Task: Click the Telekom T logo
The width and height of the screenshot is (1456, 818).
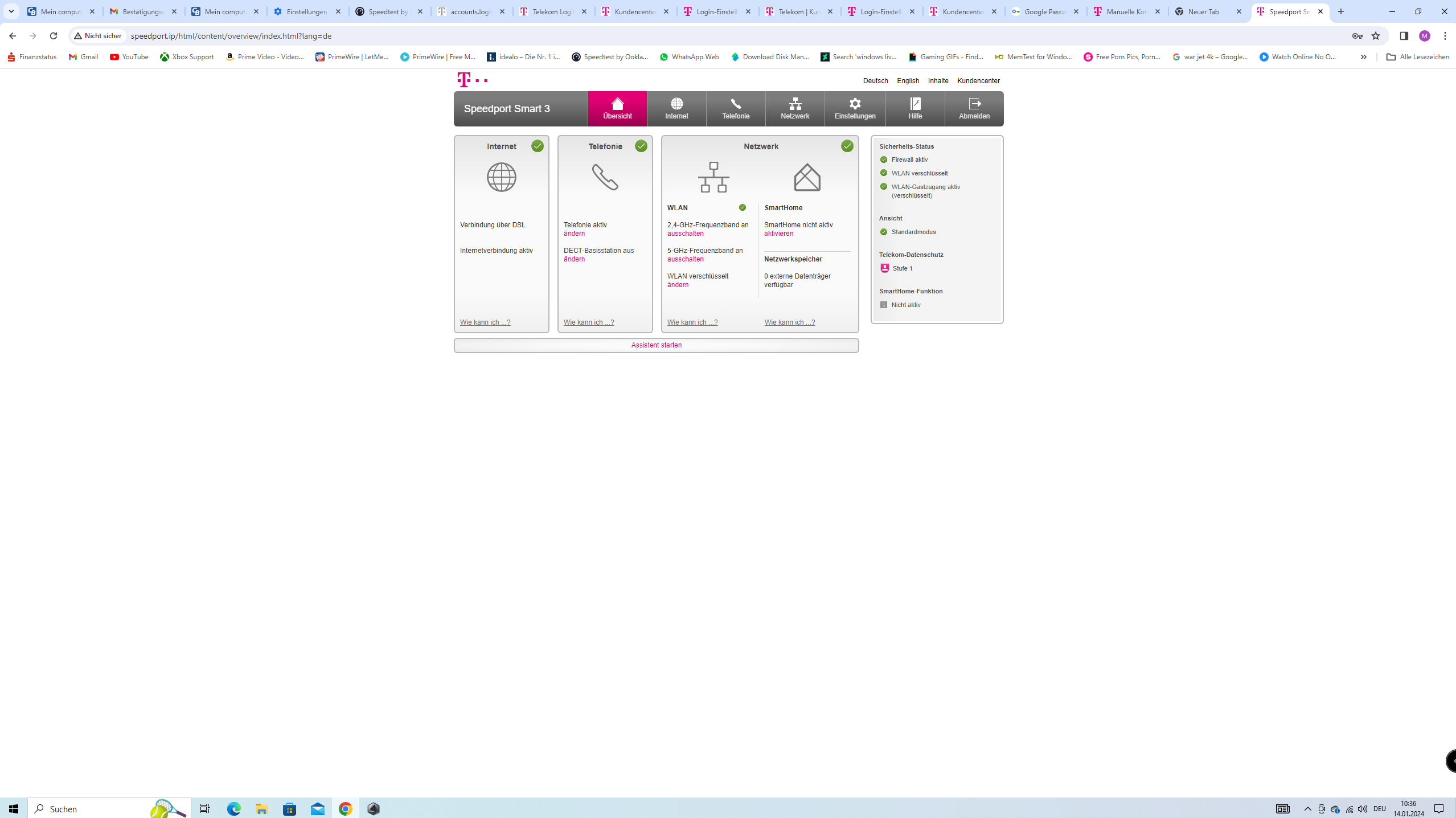Action: tap(465, 80)
